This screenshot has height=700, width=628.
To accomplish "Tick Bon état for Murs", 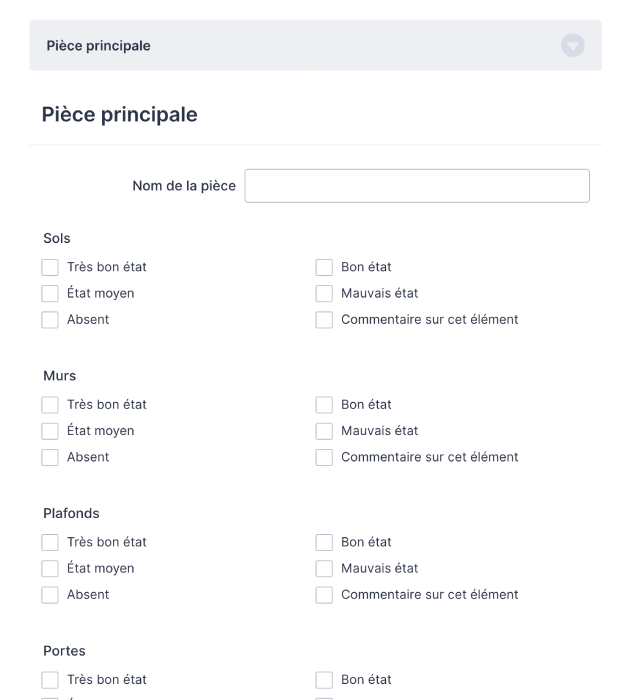I will click(324, 405).
